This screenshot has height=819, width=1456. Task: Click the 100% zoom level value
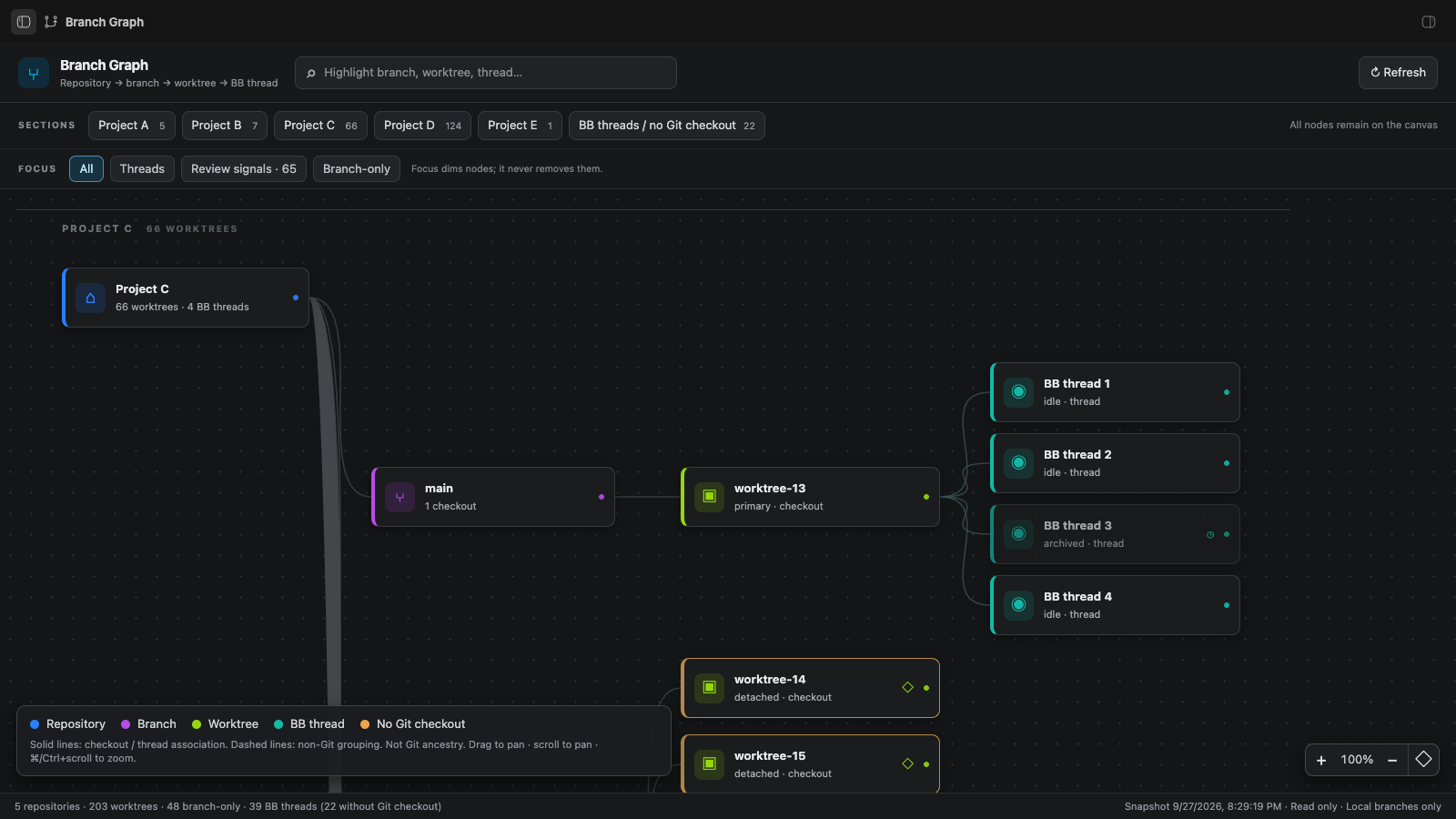(x=1357, y=760)
